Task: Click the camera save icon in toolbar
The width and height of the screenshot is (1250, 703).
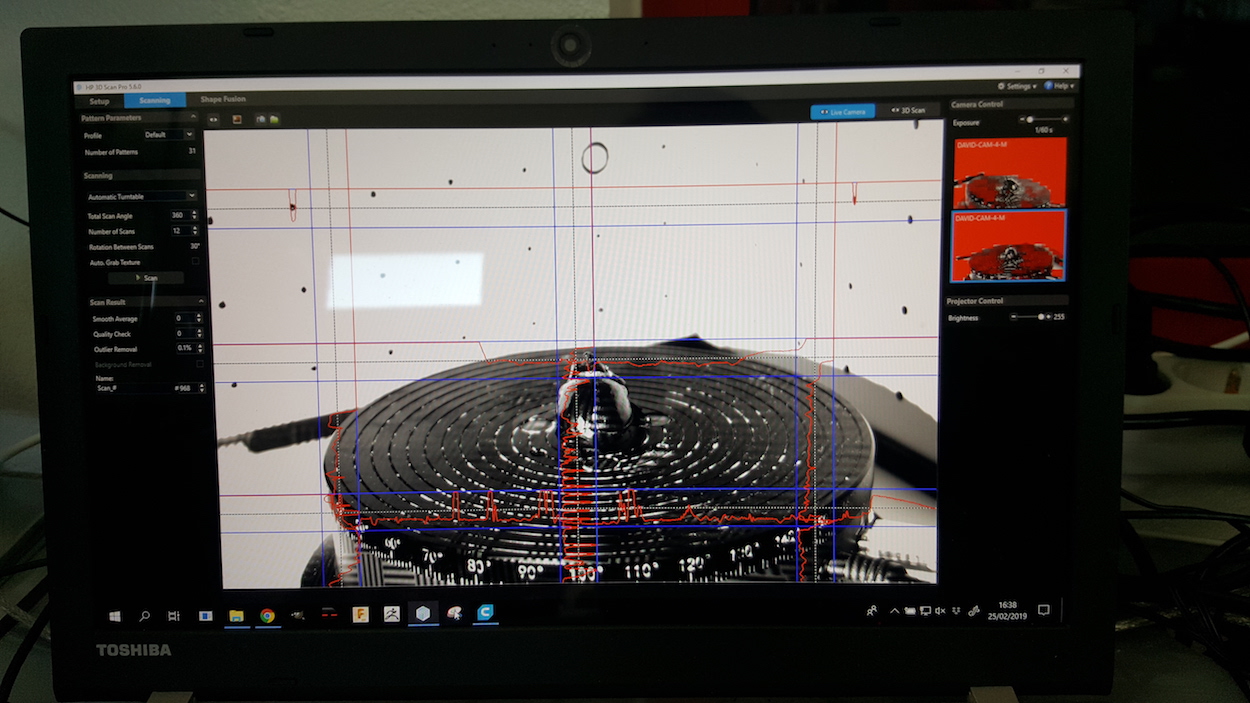Action: (260, 118)
